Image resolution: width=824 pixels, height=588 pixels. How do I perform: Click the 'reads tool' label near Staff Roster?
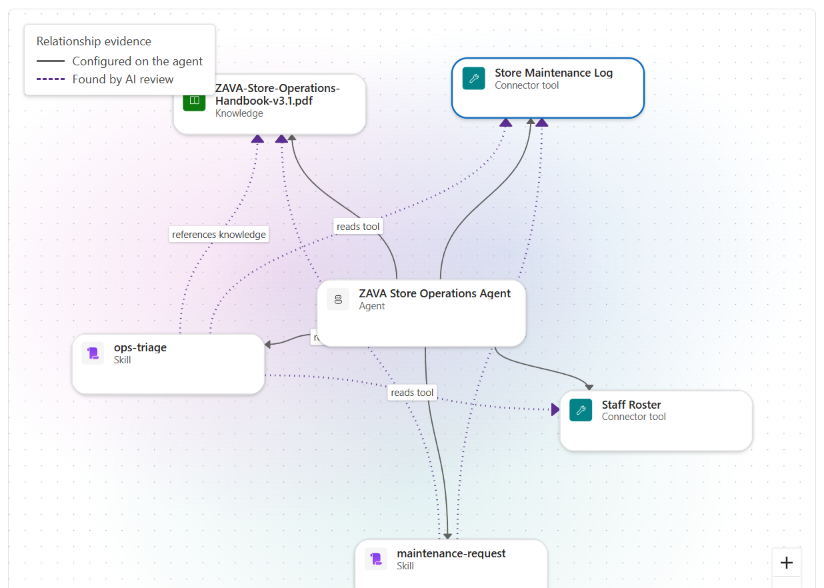click(412, 393)
